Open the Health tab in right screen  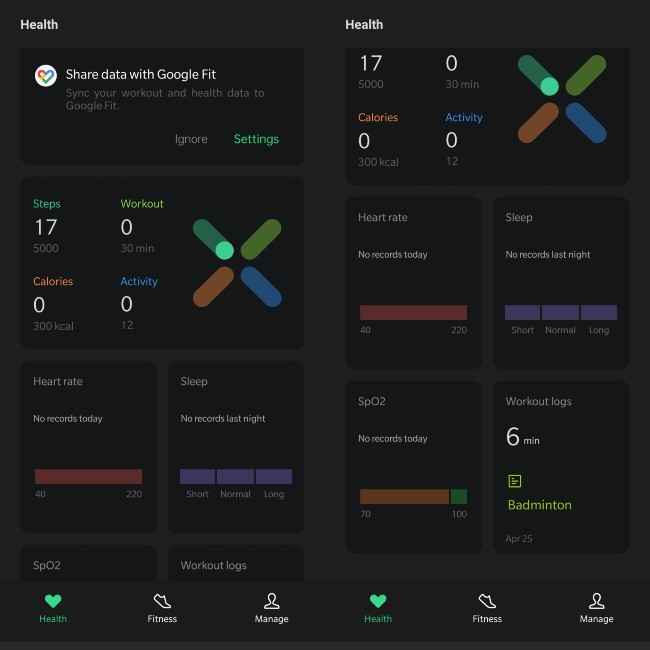click(378, 608)
